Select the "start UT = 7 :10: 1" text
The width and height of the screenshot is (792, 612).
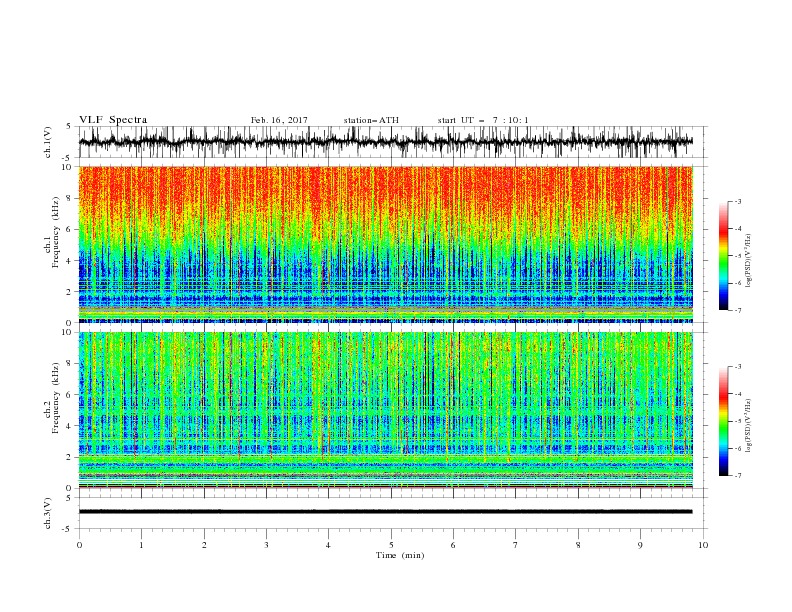coord(483,120)
